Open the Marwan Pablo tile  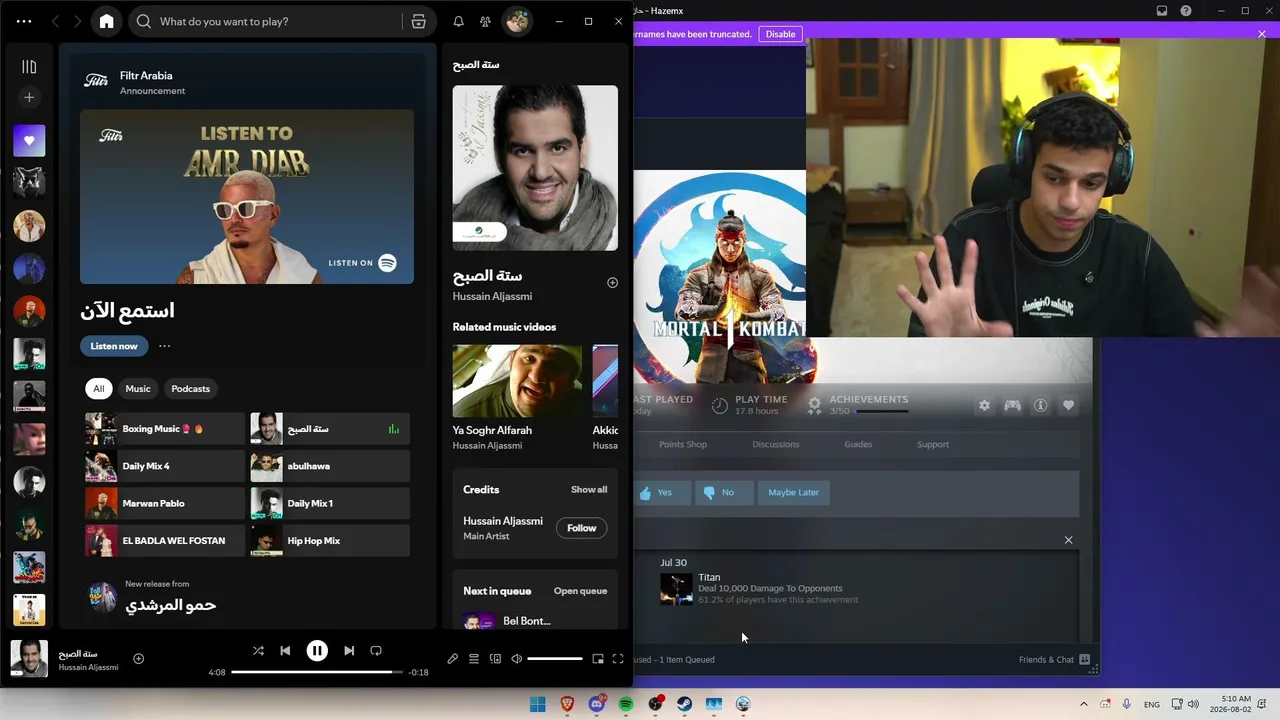point(165,503)
